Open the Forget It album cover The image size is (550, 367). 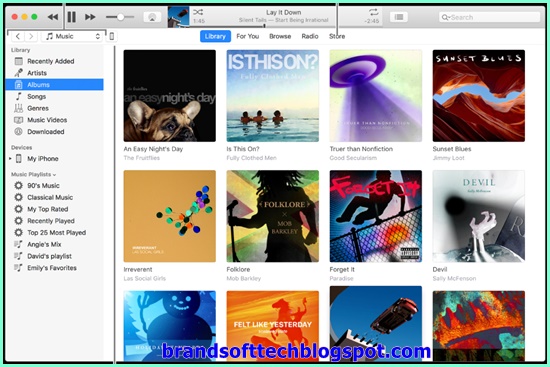[x=376, y=216]
